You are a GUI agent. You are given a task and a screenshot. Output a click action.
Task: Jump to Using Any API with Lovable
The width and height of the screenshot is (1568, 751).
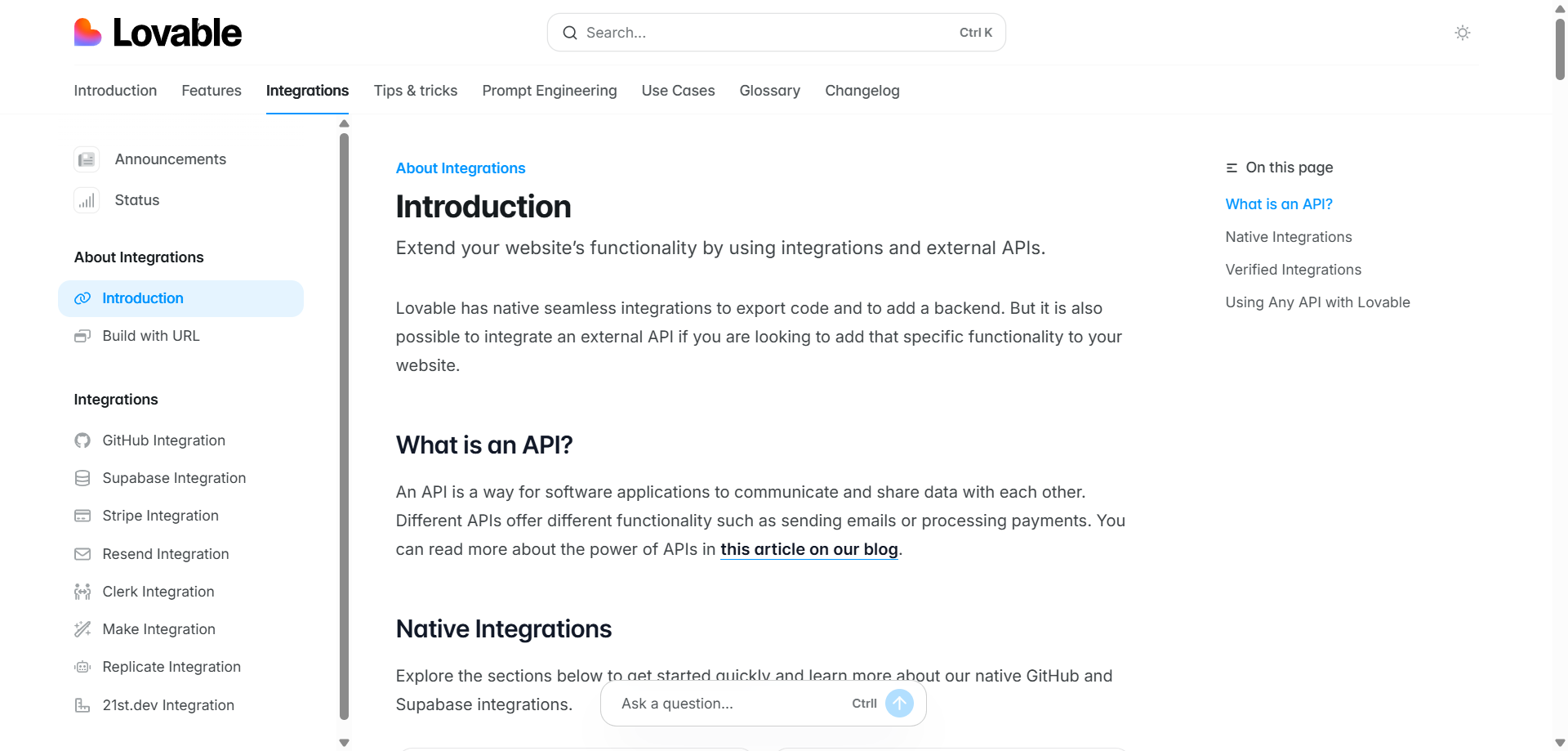click(x=1317, y=302)
